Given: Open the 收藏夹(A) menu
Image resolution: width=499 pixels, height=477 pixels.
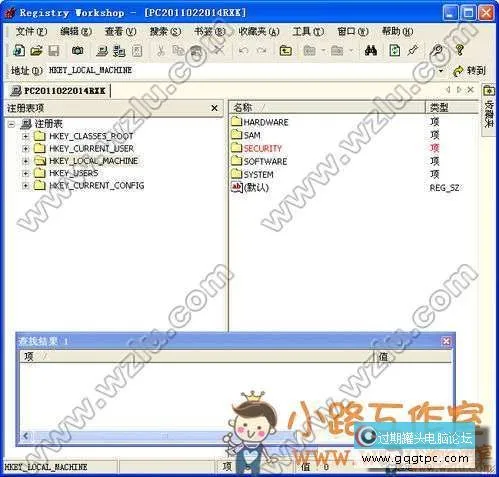Looking at the screenshot, I should 259,31.
